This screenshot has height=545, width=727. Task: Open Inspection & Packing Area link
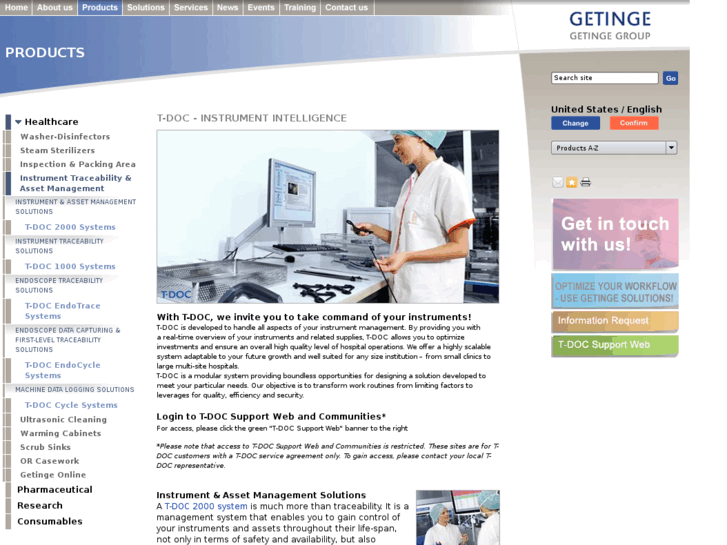tap(77, 164)
